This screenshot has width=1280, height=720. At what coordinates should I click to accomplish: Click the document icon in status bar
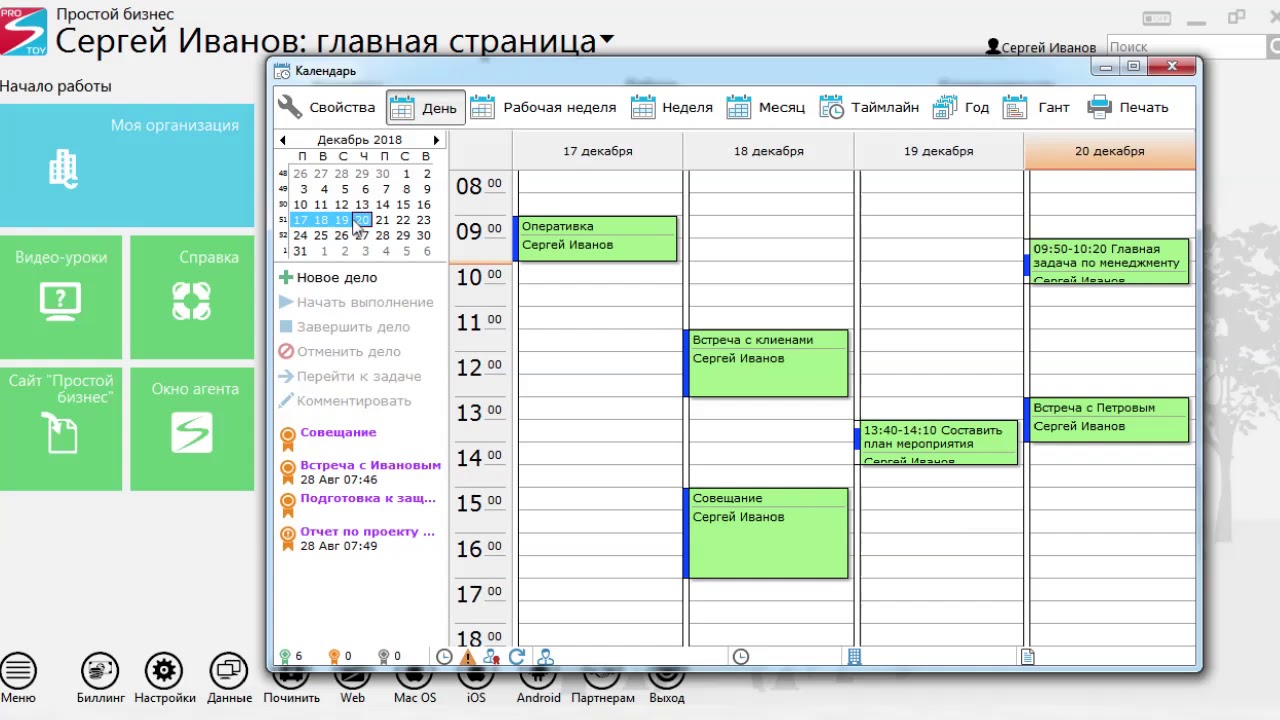[x=1027, y=657]
